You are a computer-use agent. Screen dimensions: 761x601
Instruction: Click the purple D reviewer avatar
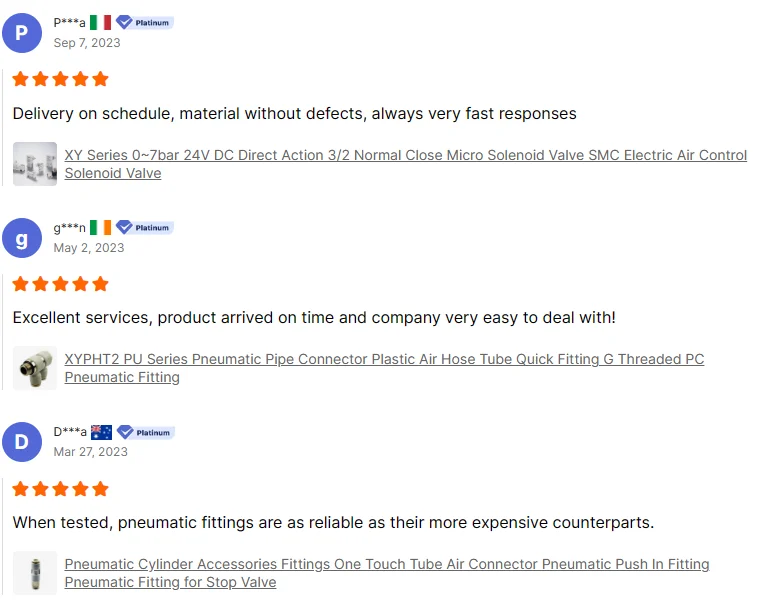click(22, 442)
